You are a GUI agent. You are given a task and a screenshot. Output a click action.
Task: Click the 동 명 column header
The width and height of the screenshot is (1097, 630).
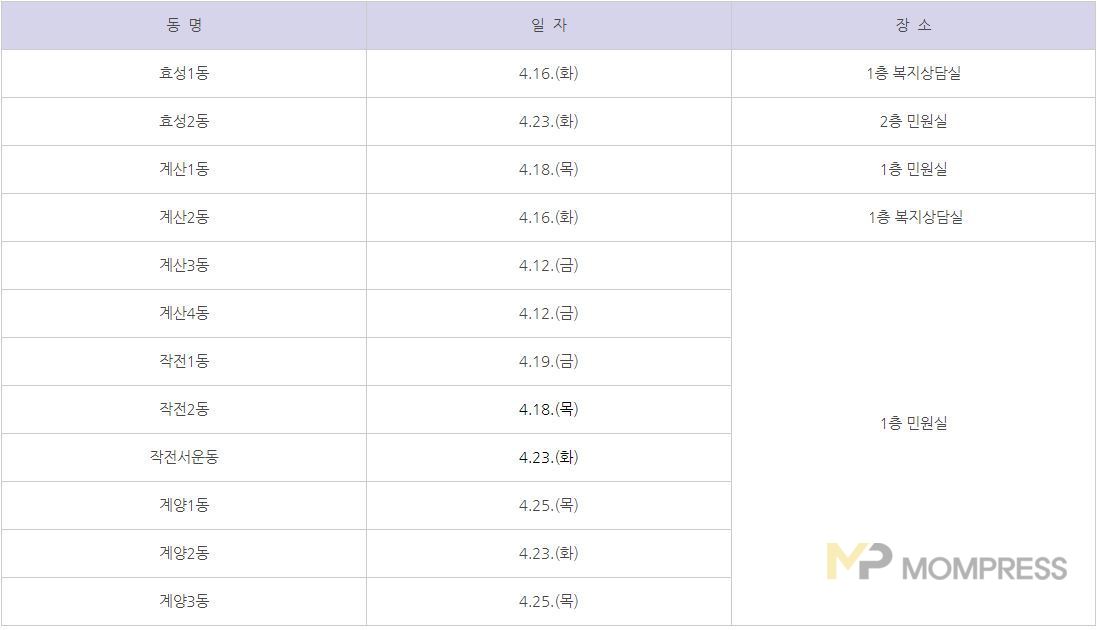click(x=184, y=25)
